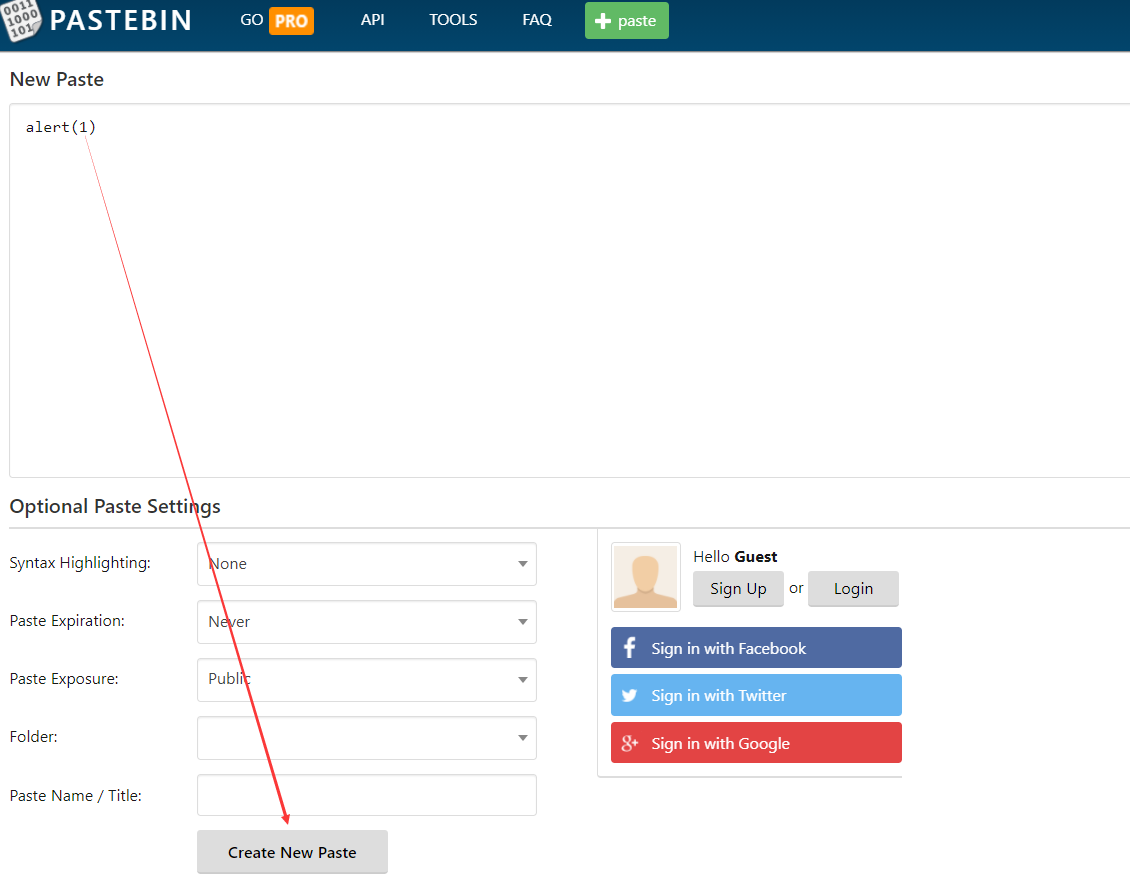Viewport: 1130px width, 875px height.
Task: Click the Syntax Highlighting label
Action: pos(80,563)
